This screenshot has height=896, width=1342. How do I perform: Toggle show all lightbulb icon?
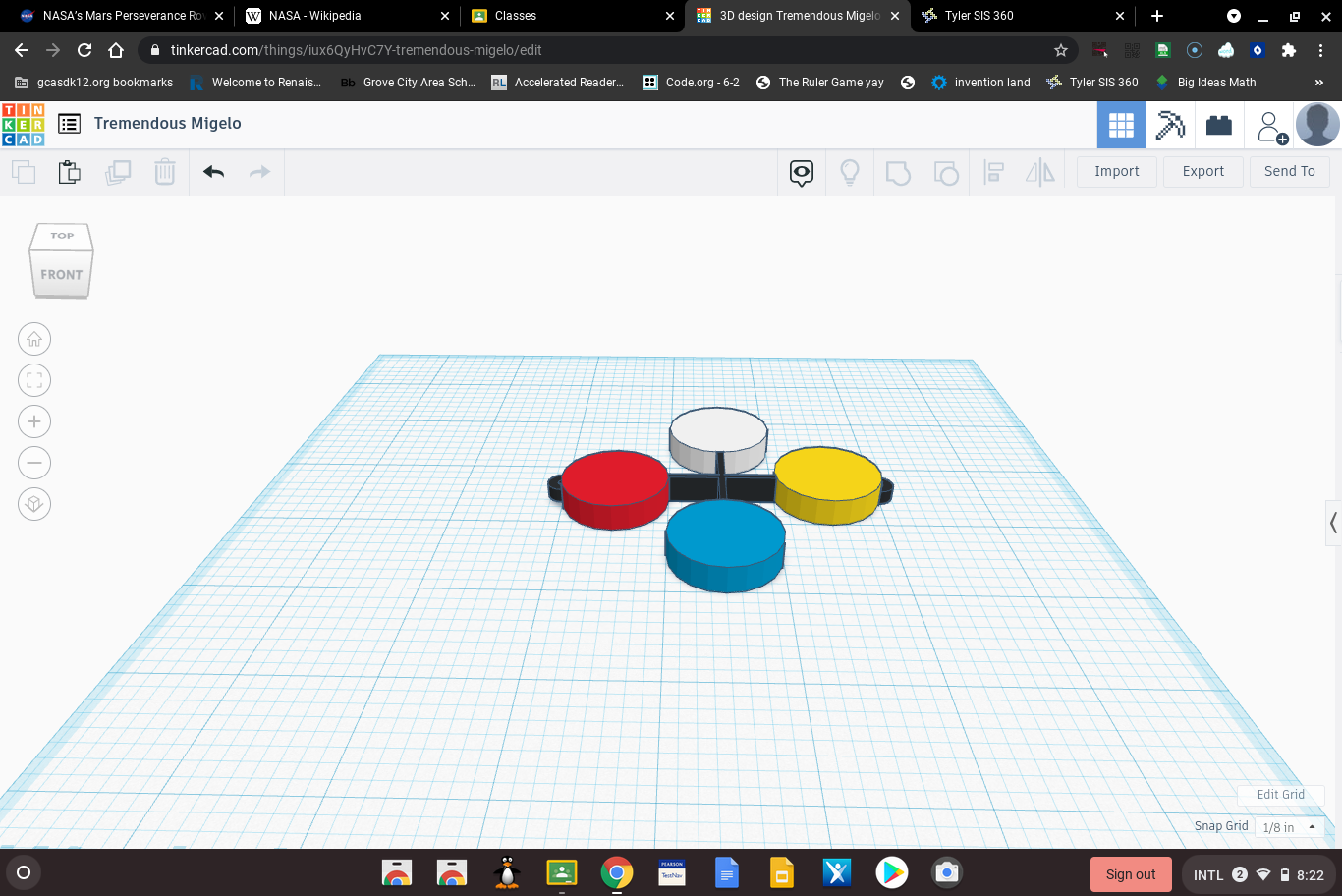pyautogui.click(x=850, y=173)
